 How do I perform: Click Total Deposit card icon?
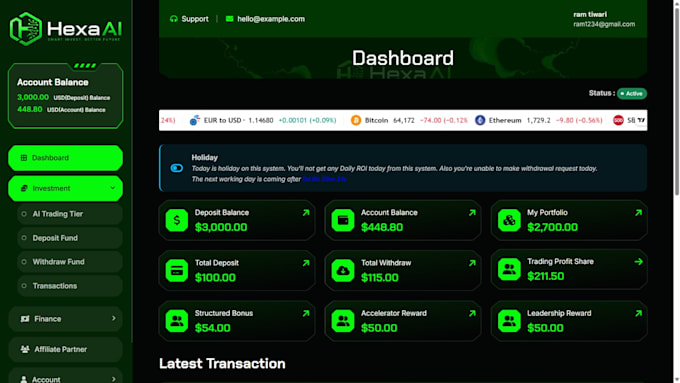pyautogui.click(x=177, y=271)
